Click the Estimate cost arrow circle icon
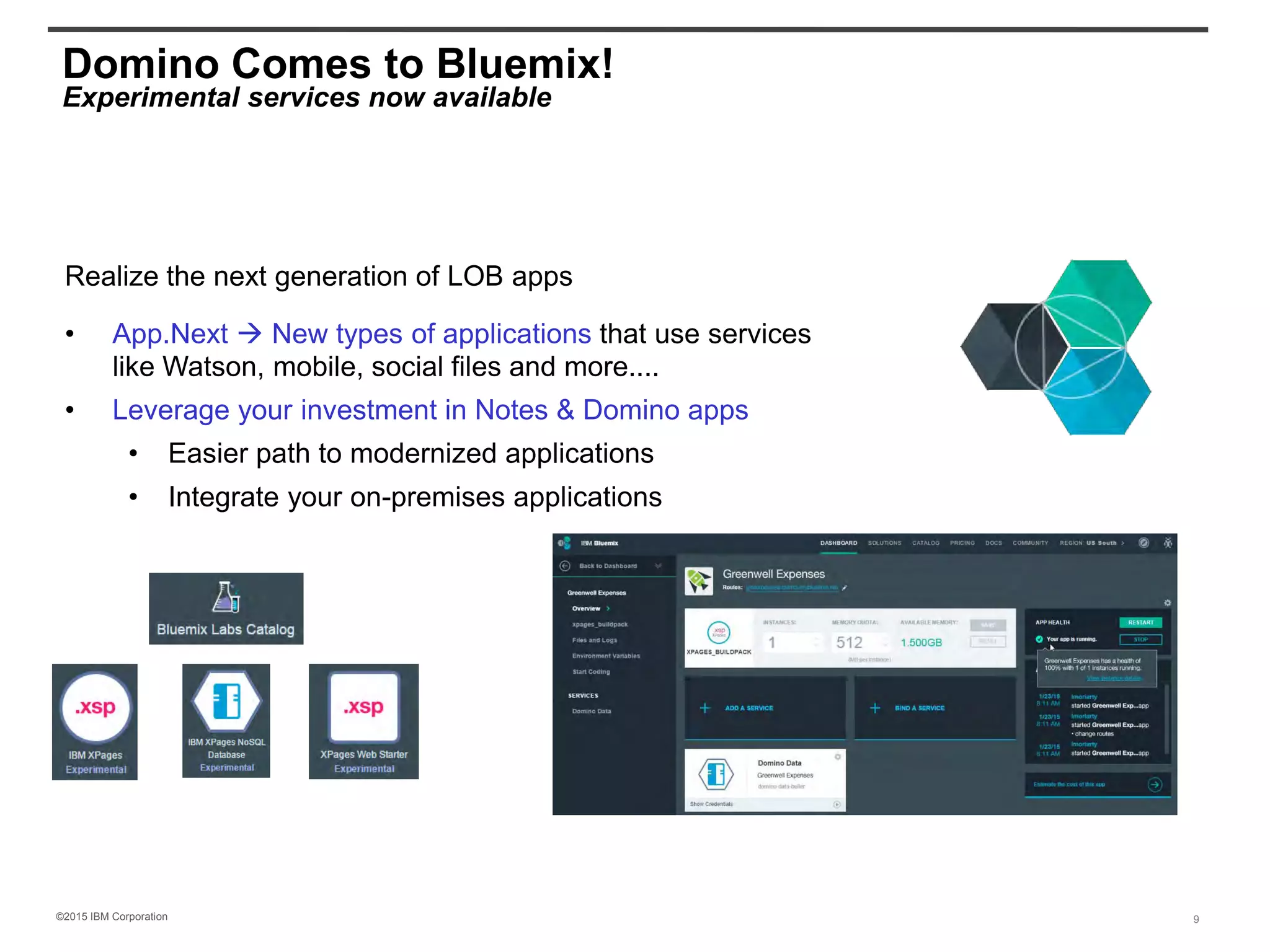The image size is (1270, 952). pyautogui.click(x=1155, y=785)
